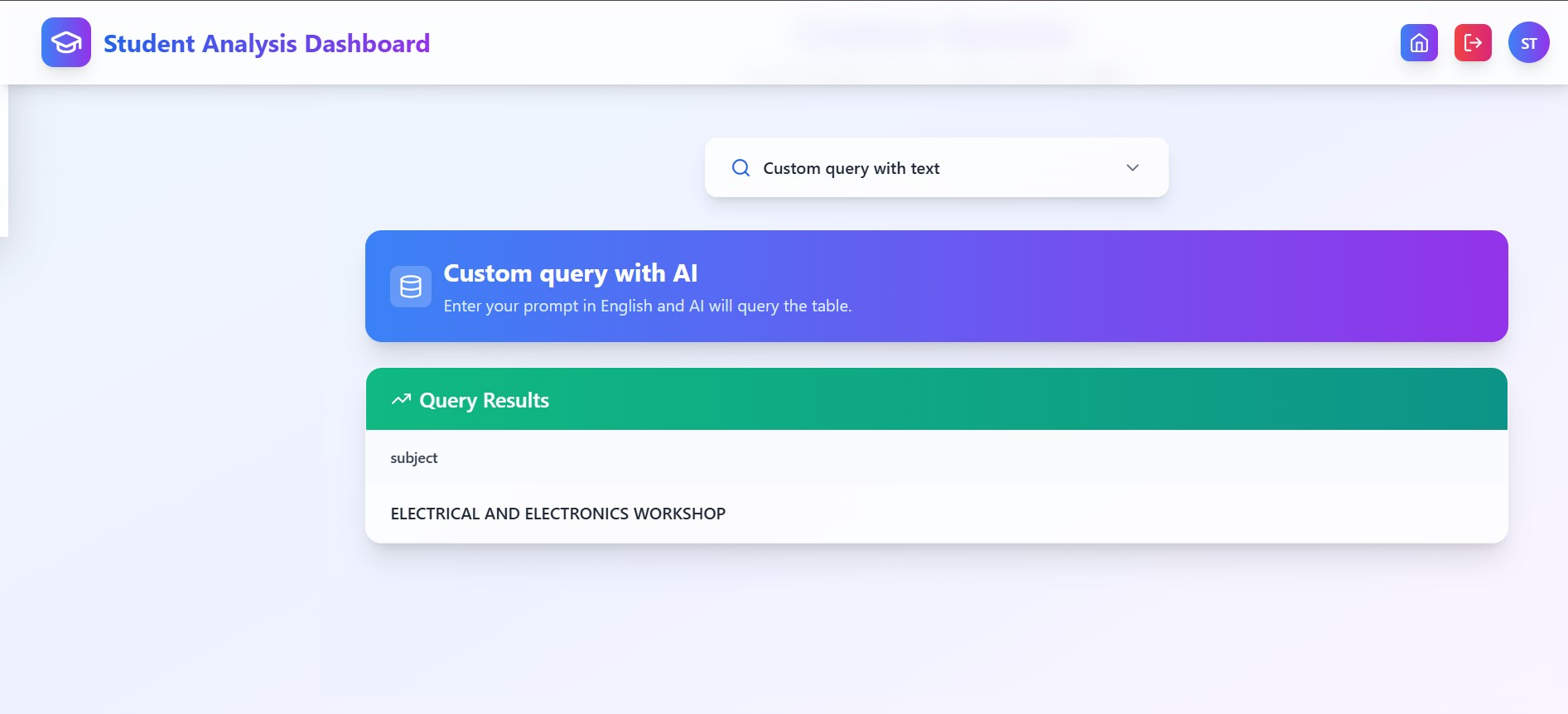Click the empty right side of purple AI banner
Image resolution: width=1568 pixels, height=714 pixels.
pos(1242,287)
